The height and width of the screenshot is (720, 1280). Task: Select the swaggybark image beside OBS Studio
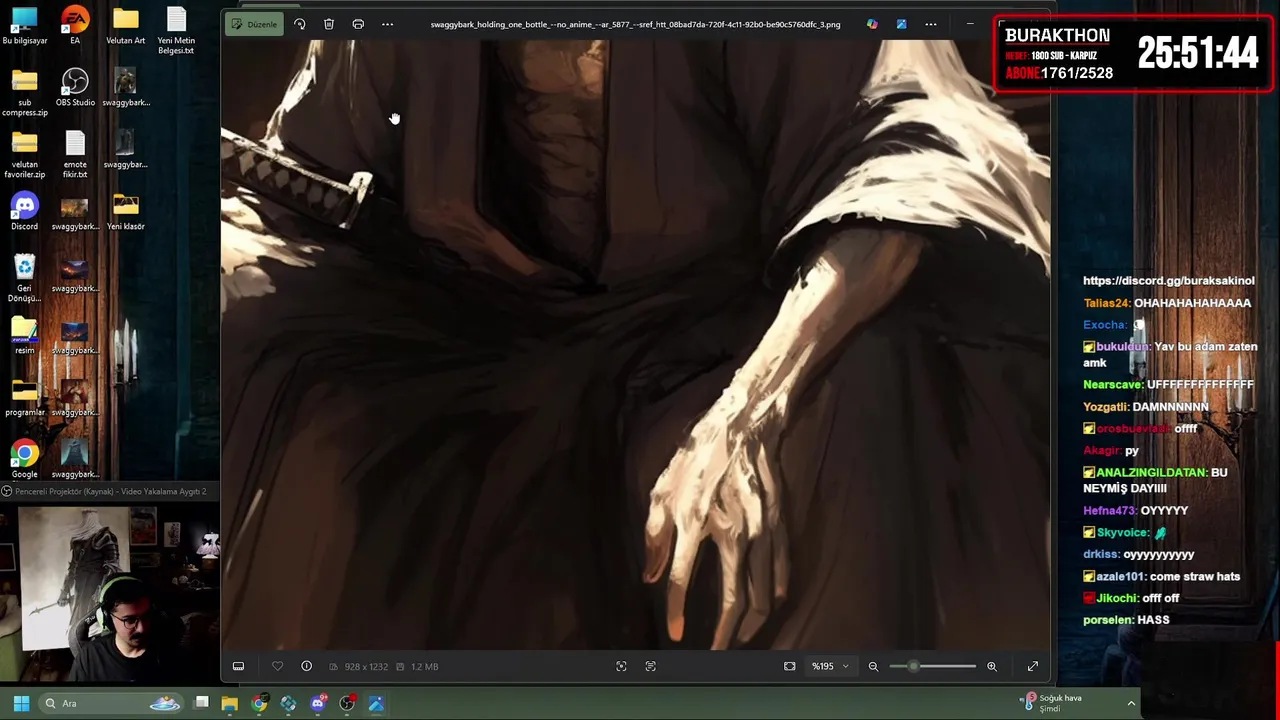[125, 88]
